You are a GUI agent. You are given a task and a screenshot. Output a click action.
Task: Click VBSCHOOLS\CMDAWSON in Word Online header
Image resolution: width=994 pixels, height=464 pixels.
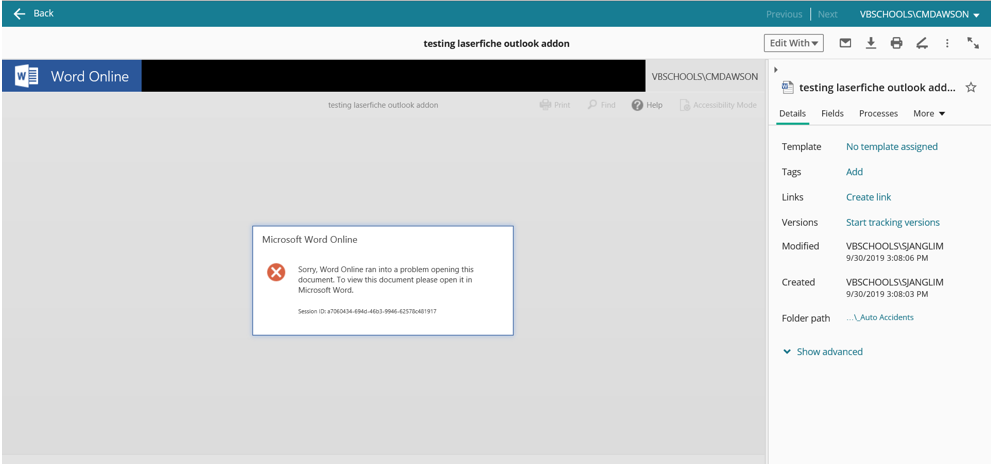(x=705, y=77)
